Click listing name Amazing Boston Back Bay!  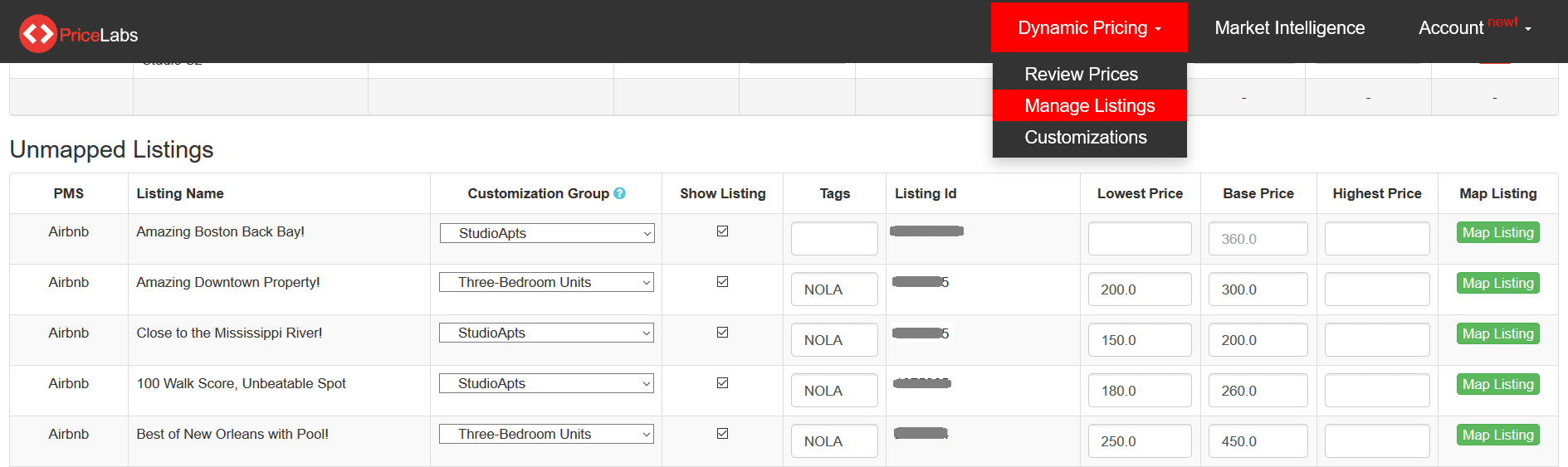pyautogui.click(x=220, y=231)
